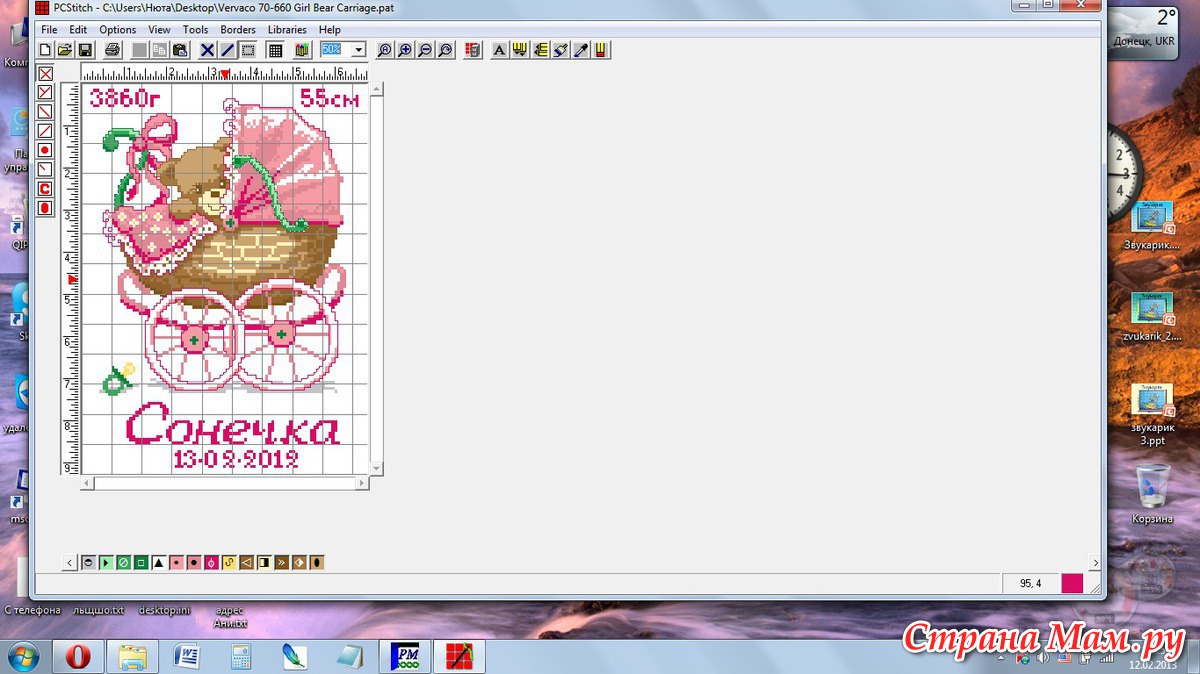Choose the full cross stitch type
This screenshot has width=1200, height=674.
pyautogui.click(x=45, y=73)
